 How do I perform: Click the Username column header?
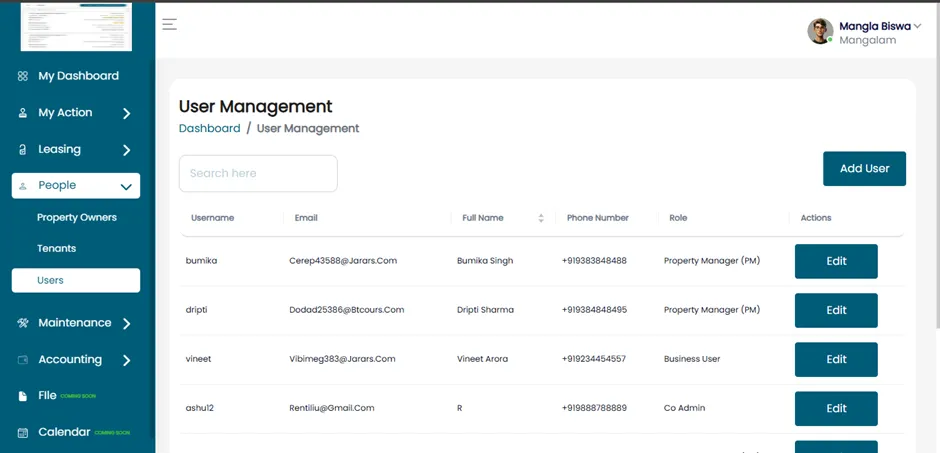click(x=212, y=218)
